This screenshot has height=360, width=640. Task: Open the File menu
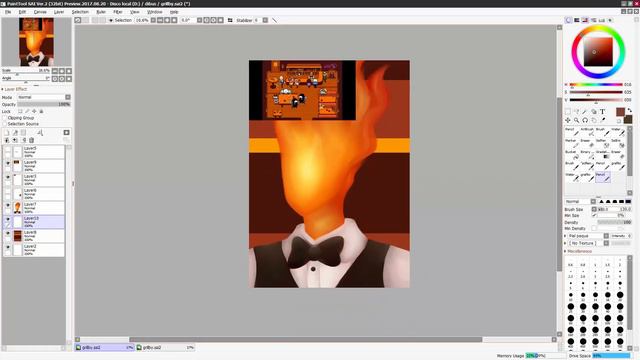tap(8, 12)
